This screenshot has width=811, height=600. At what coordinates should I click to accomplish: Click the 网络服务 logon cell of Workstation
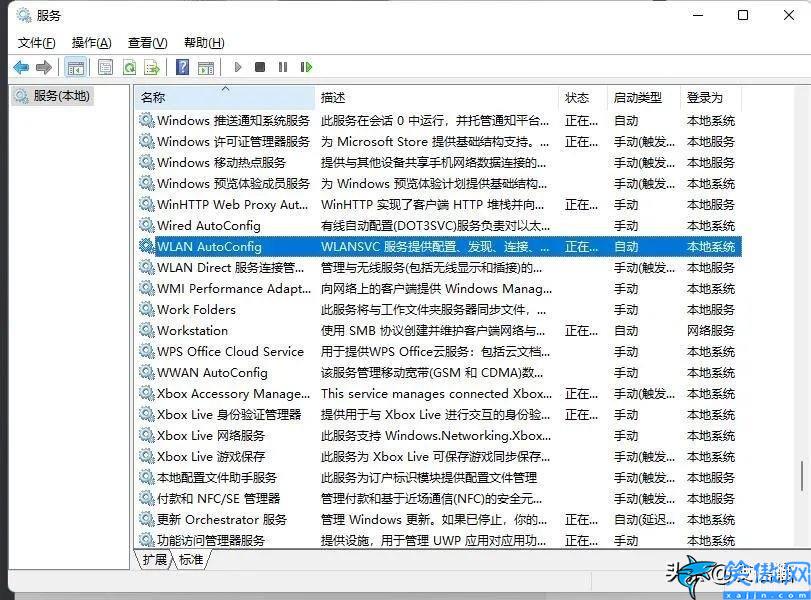(x=711, y=331)
